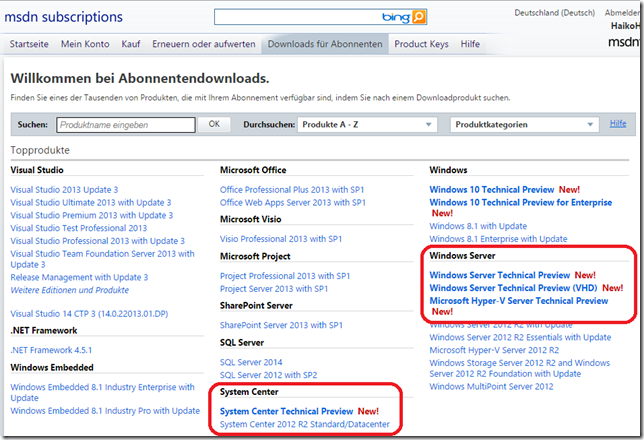Open Windows Embedded 8.1 Industry Enterprise with Update
Image resolution: width=644 pixels, height=440 pixels.
102,392
